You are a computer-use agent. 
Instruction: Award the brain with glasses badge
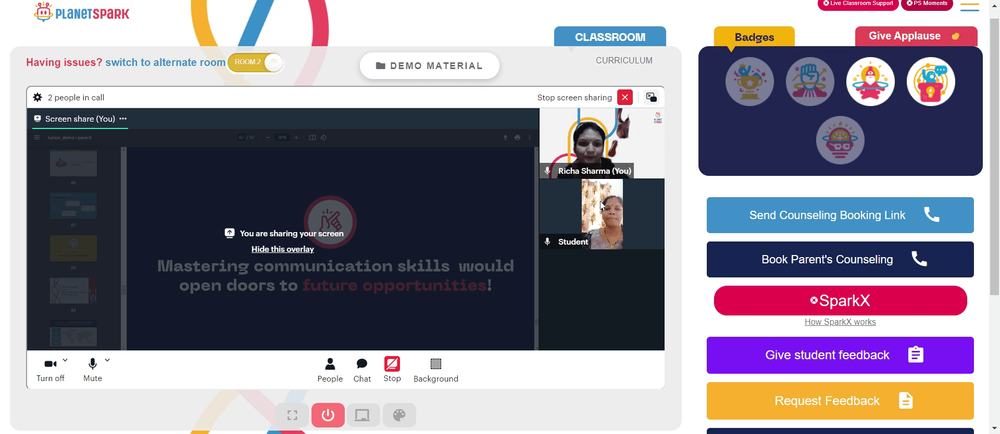click(840, 140)
